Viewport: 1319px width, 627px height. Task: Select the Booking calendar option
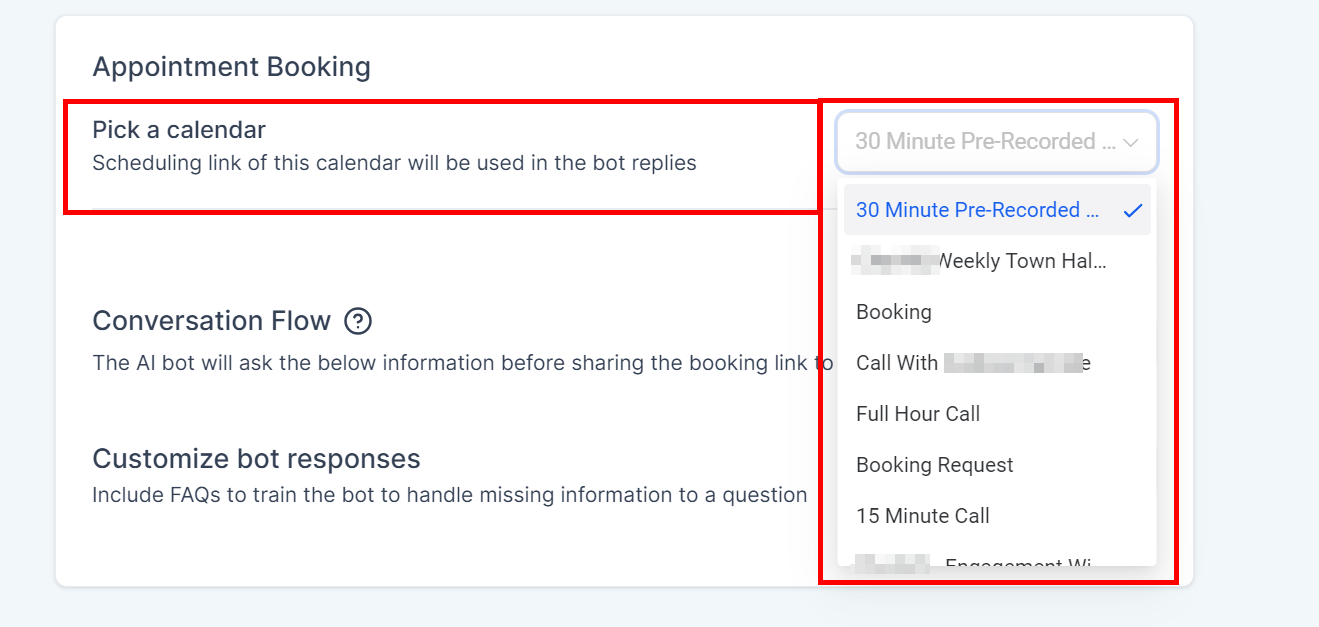click(x=894, y=312)
